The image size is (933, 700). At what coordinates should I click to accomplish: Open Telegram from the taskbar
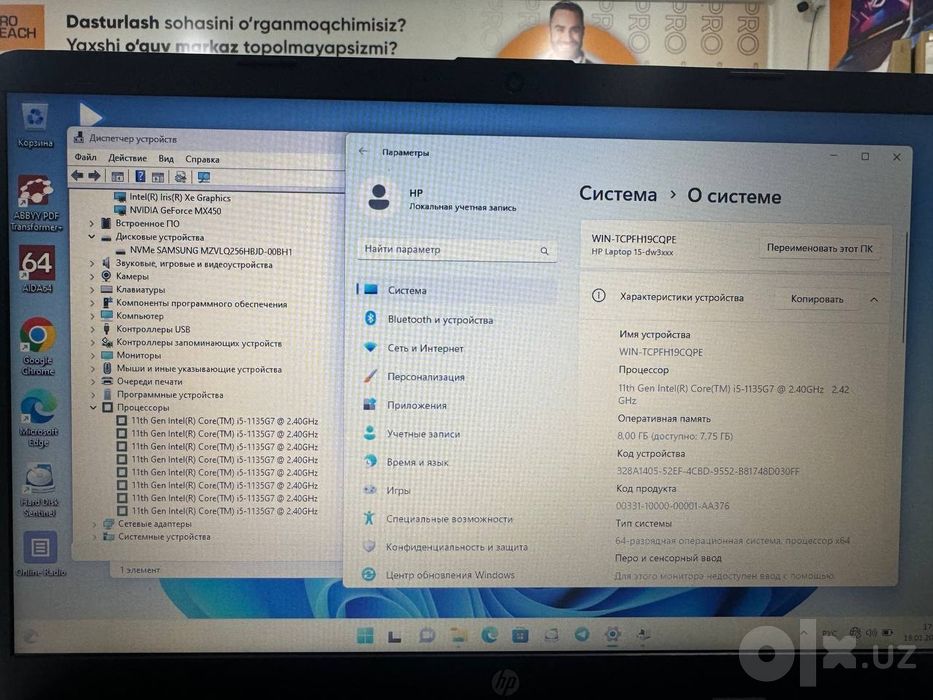point(582,635)
